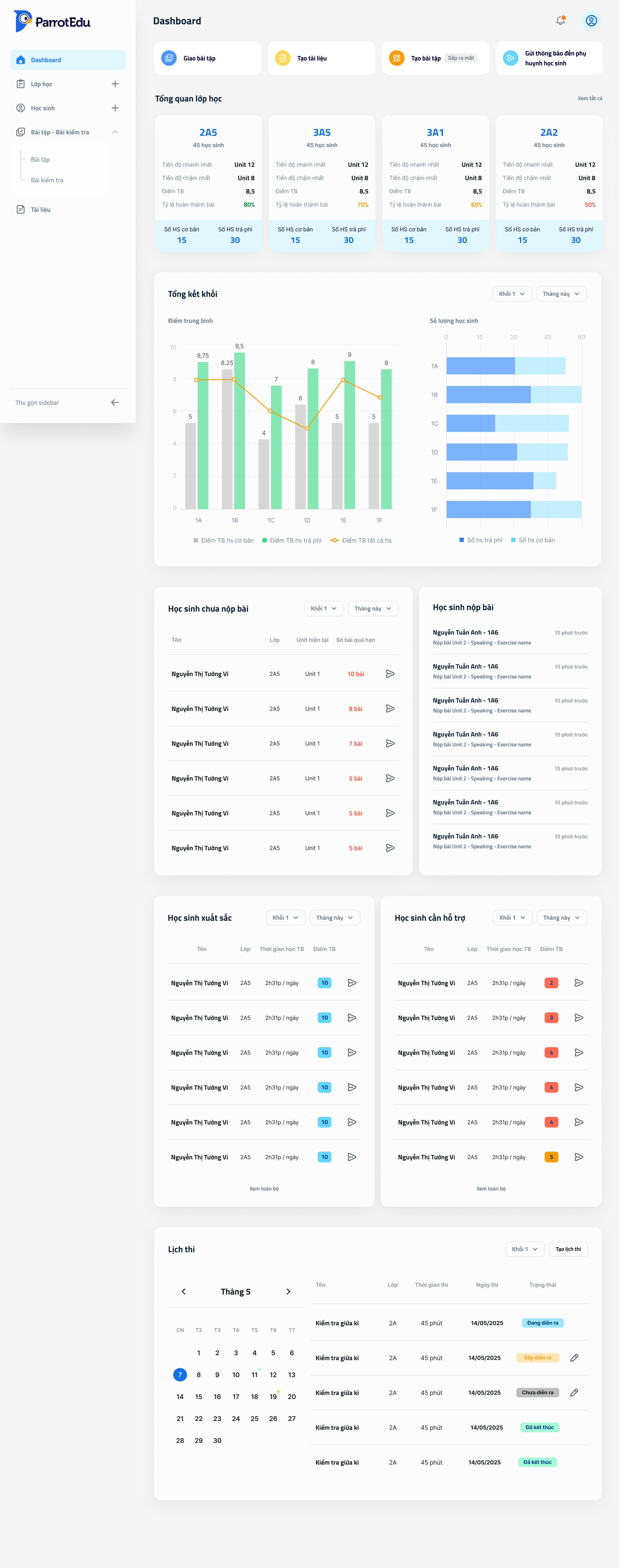Toggle the Điểm TB tất cả hs legend

click(x=361, y=540)
